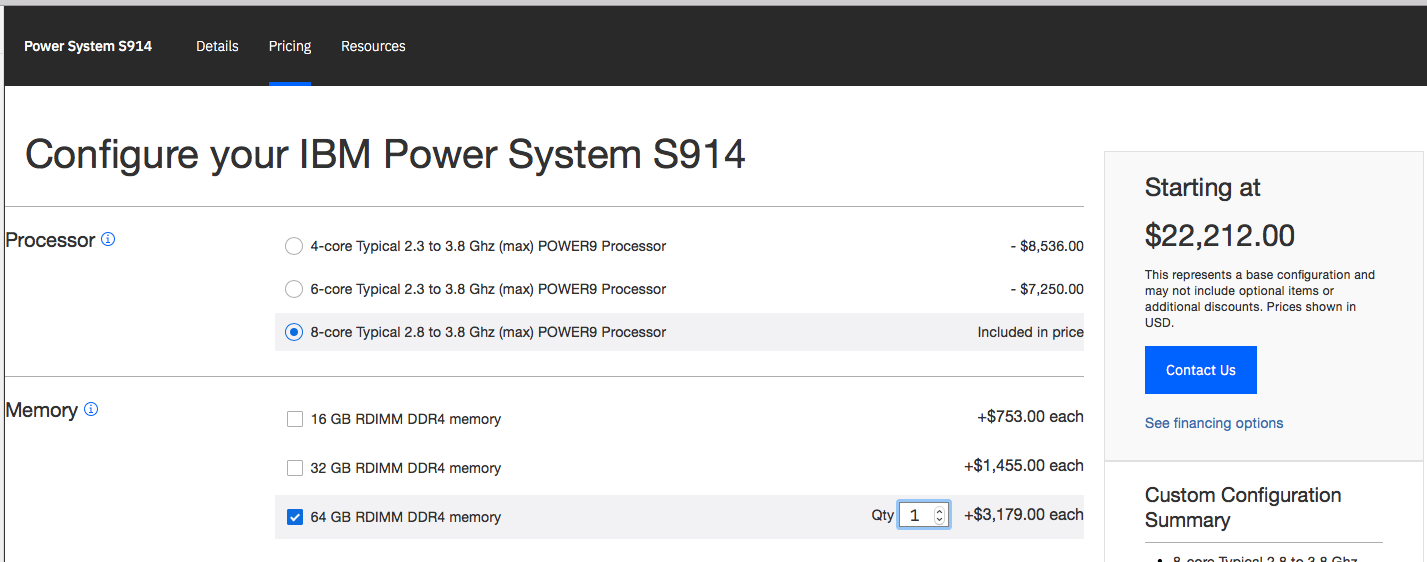1427x562 pixels.
Task: Click the - $8,536.00 price for 4-core
Action: point(1046,246)
